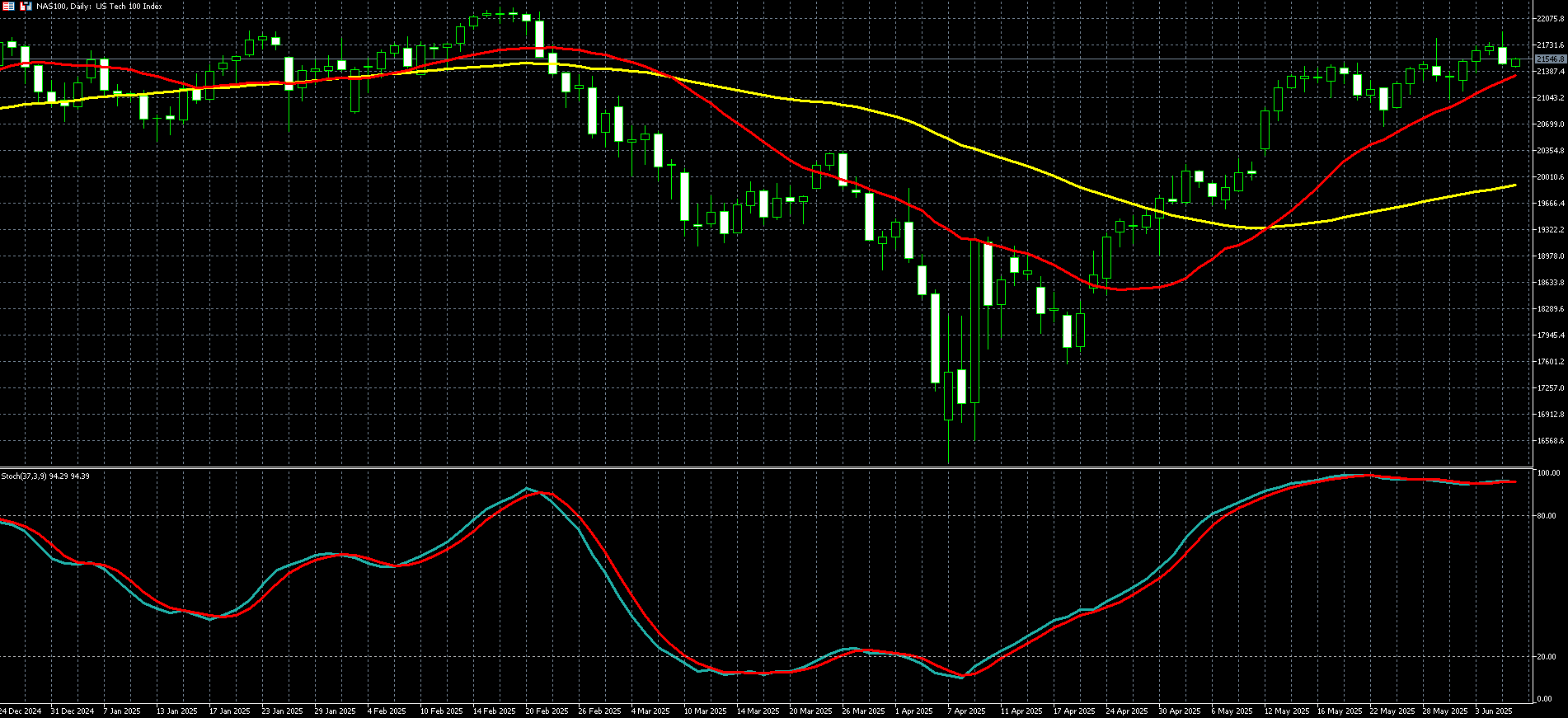This screenshot has width=1568, height=718.
Task: Click the 17601.2 price axis label
Action: pyautogui.click(x=1550, y=362)
